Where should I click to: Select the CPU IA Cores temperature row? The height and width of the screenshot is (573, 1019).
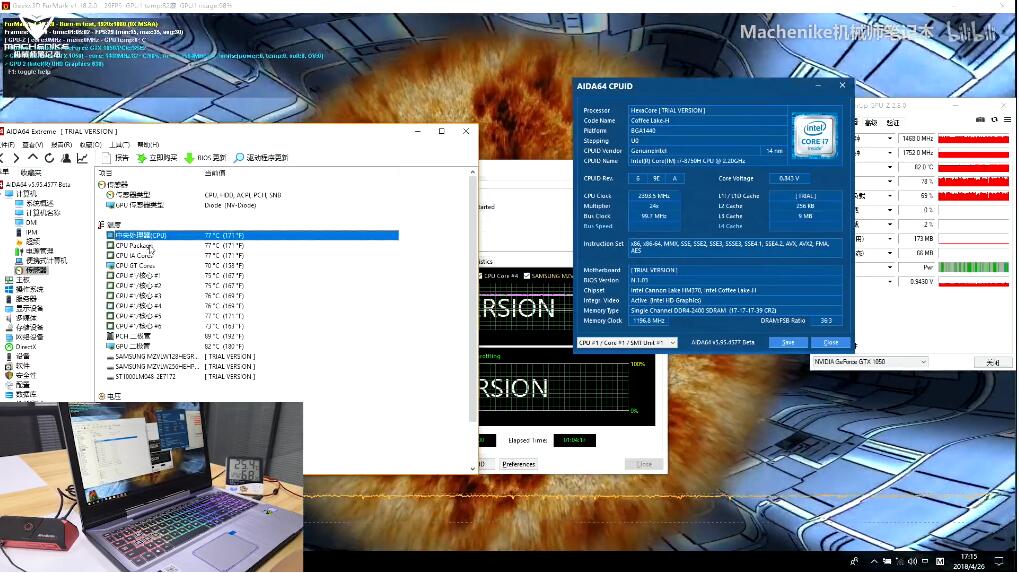253,255
